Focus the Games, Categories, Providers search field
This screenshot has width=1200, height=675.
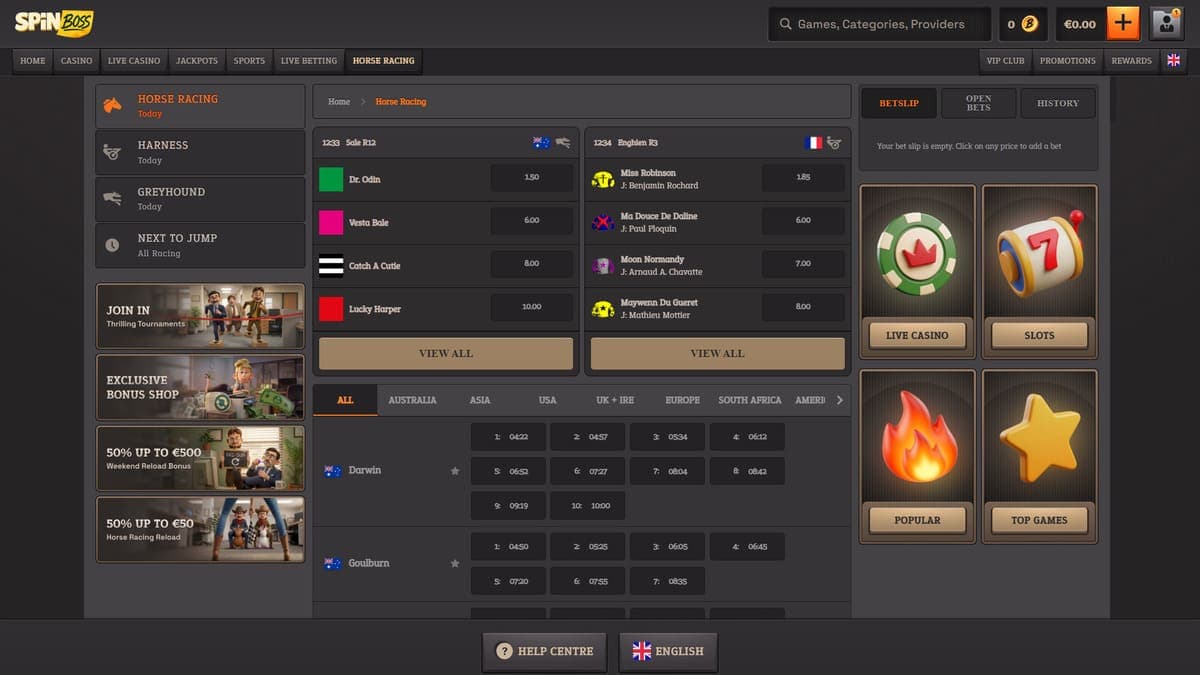[x=880, y=24]
